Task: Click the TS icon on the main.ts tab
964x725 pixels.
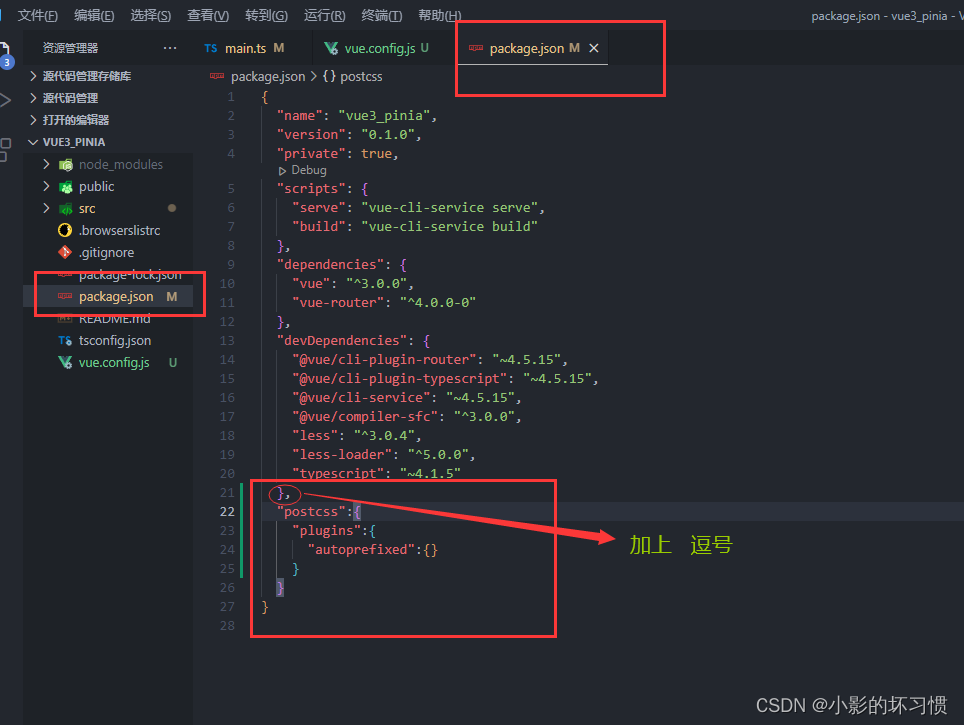Action: pos(213,46)
